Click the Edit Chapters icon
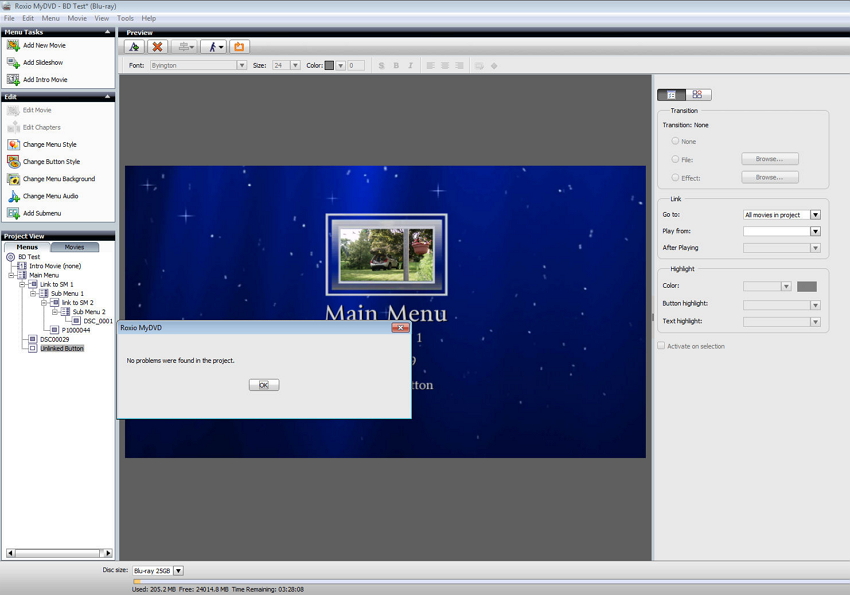The image size is (850, 595). [x=13, y=127]
